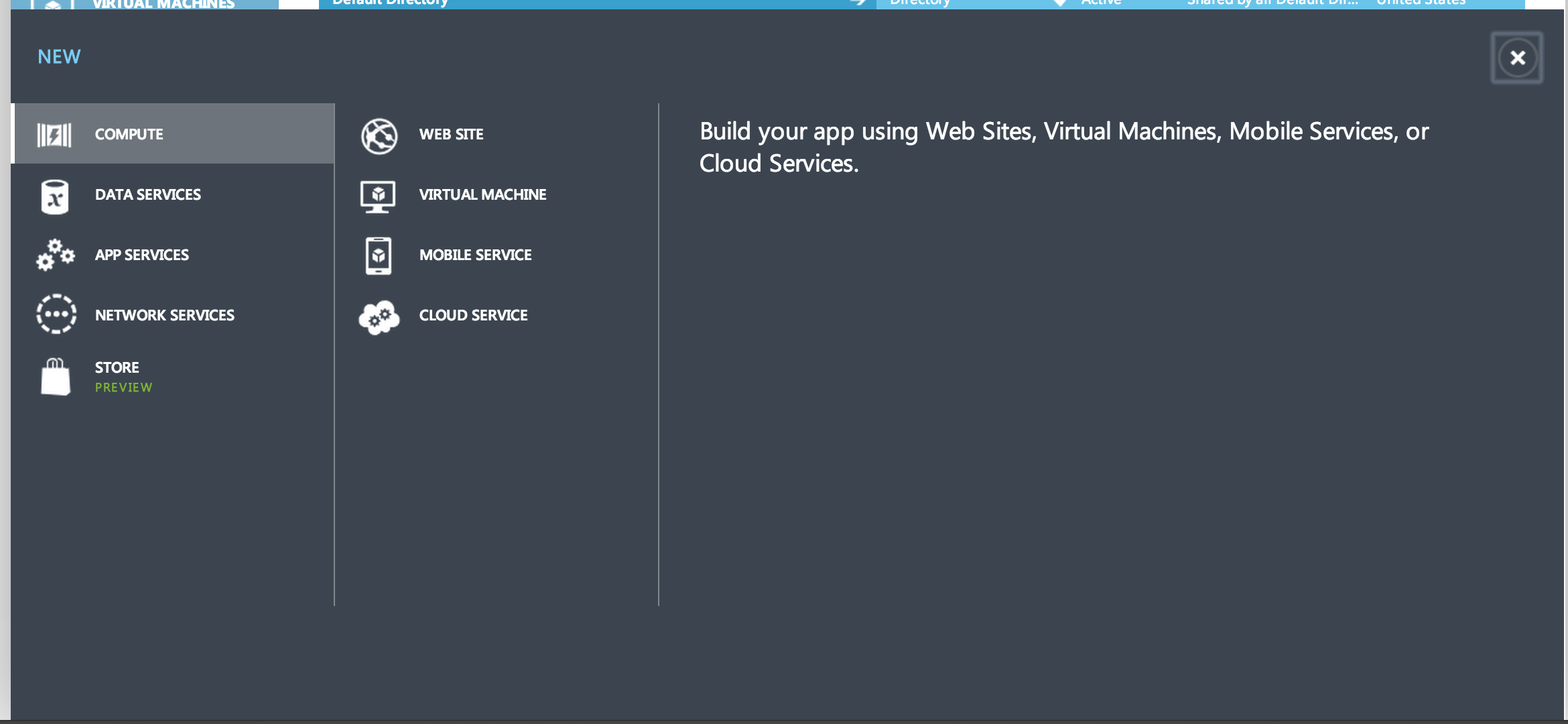
Task: Click the Data Services database icon
Action: [55, 196]
